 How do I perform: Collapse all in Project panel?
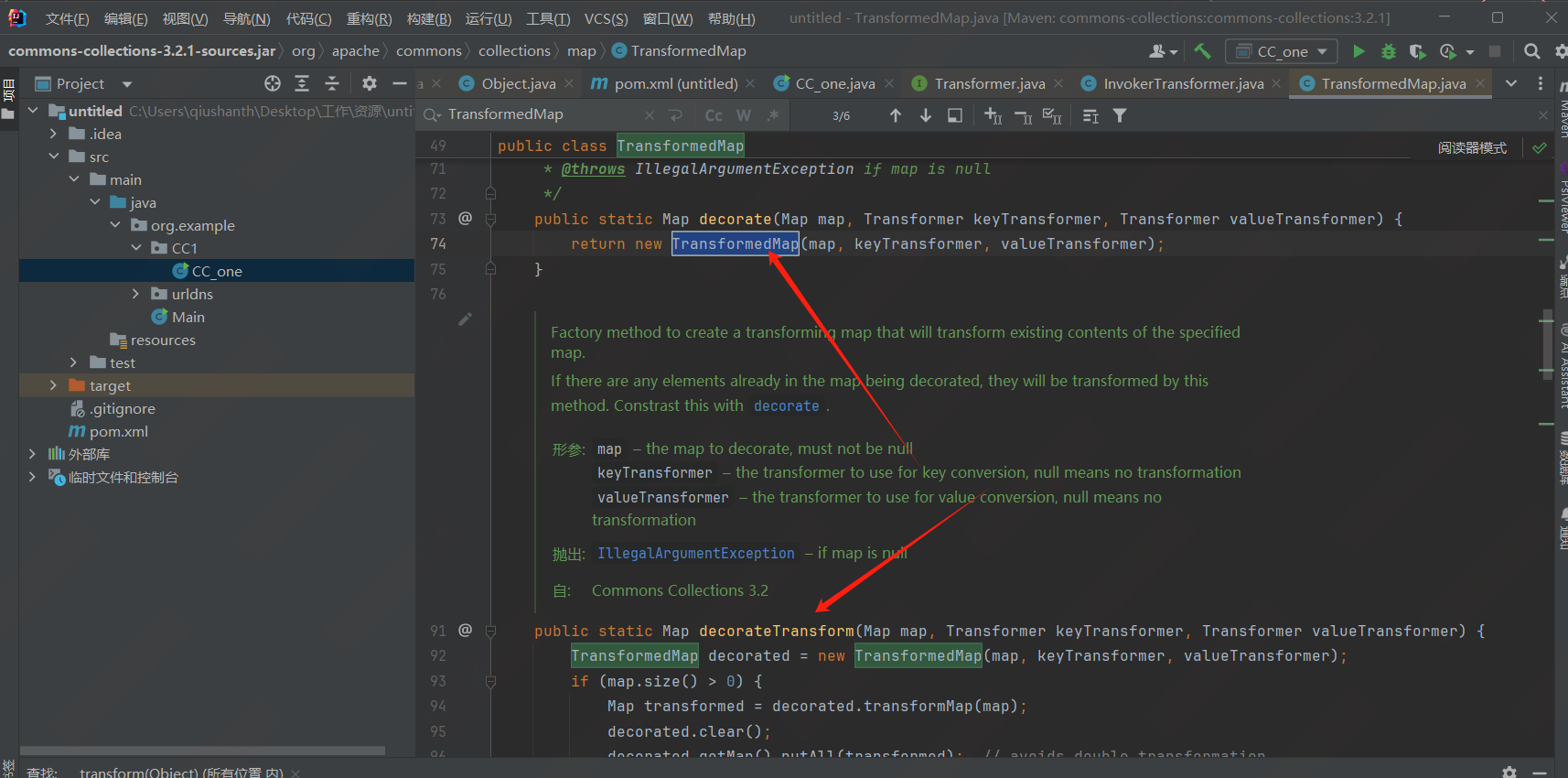point(331,83)
